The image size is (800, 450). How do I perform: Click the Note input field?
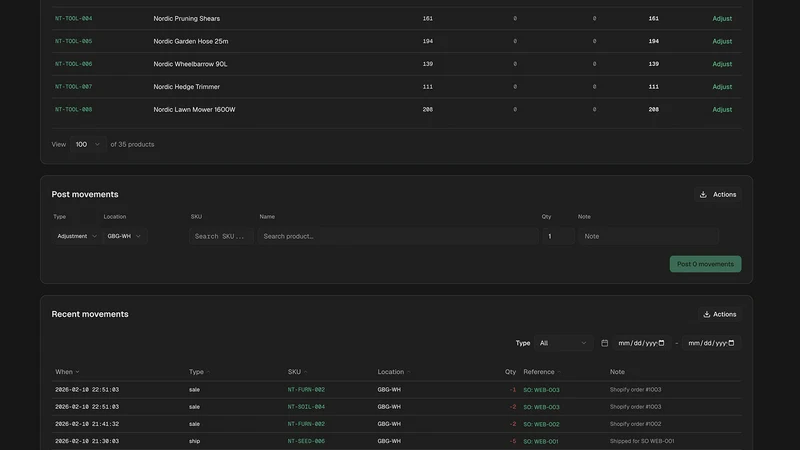(648, 236)
